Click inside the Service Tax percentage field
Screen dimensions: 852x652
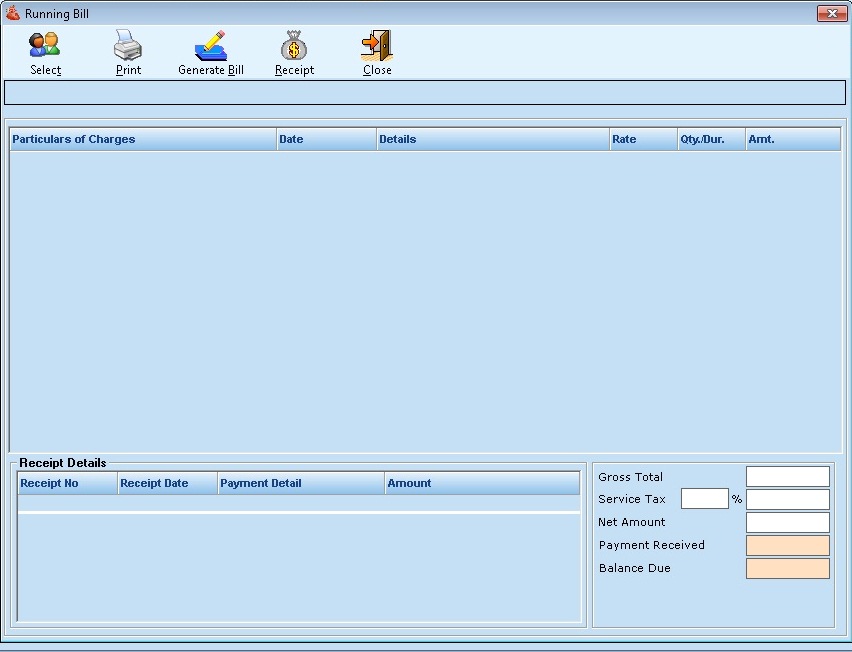coord(703,499)
